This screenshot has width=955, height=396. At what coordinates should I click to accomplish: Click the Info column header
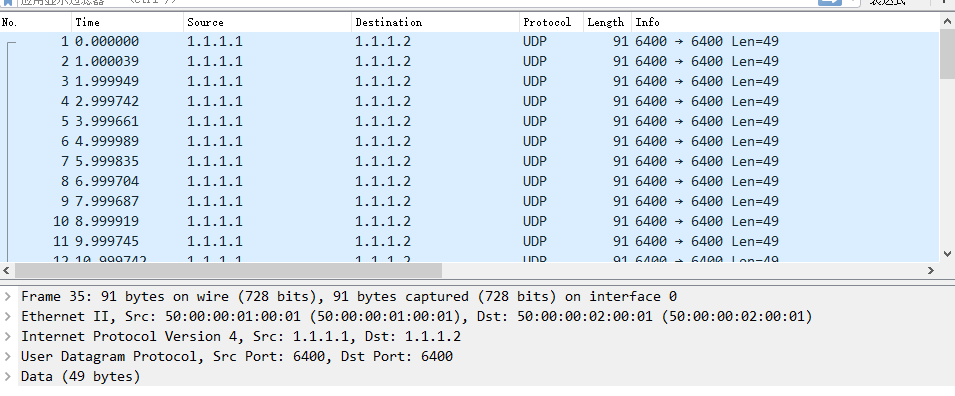[786, 23]
